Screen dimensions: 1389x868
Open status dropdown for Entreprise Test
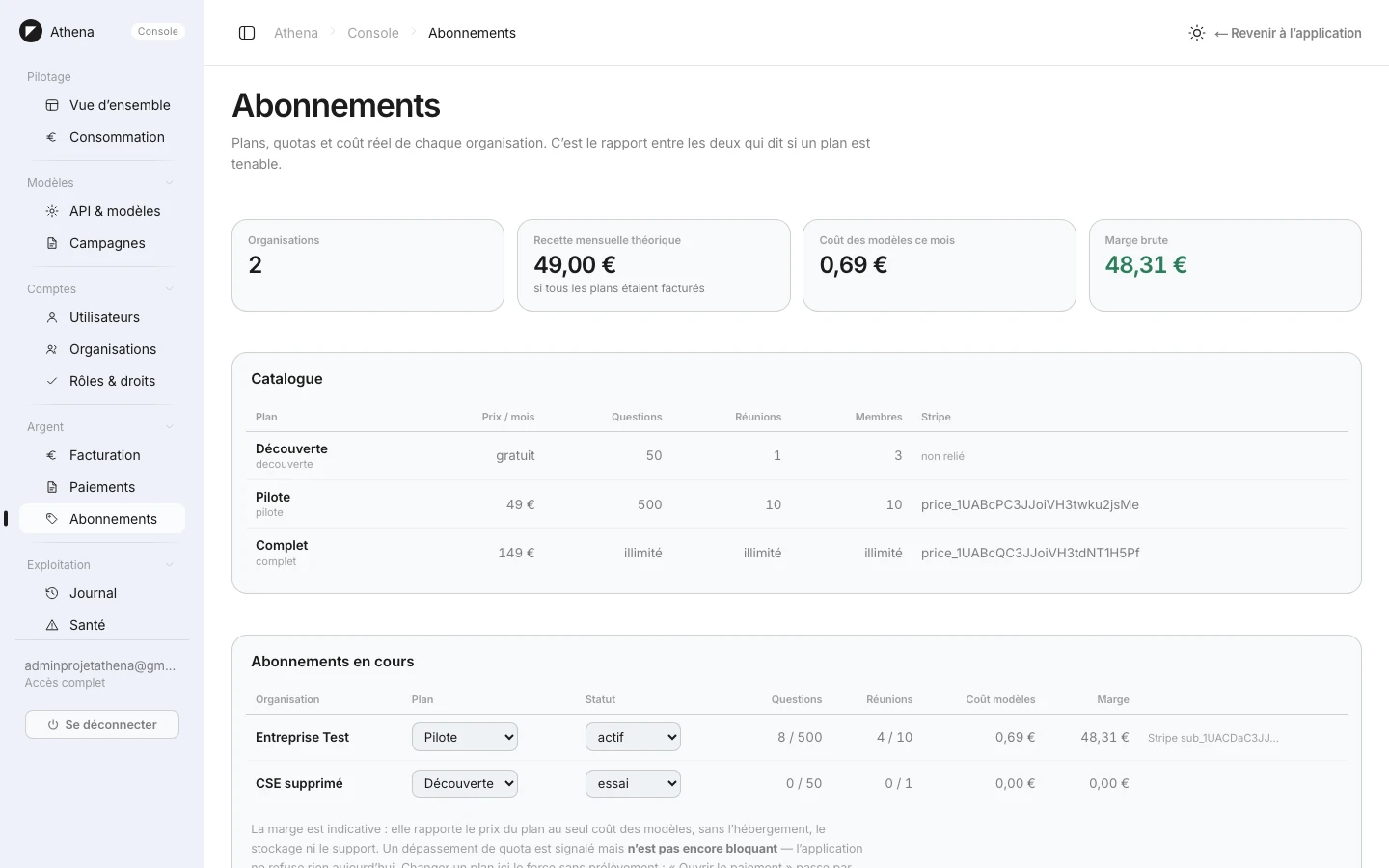633,737
